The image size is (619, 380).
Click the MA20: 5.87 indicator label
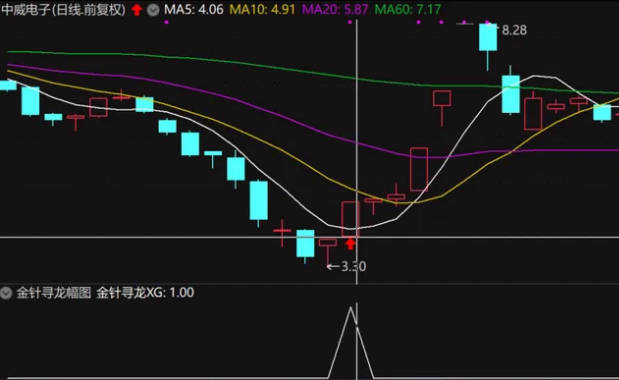[x=335, y=9]
